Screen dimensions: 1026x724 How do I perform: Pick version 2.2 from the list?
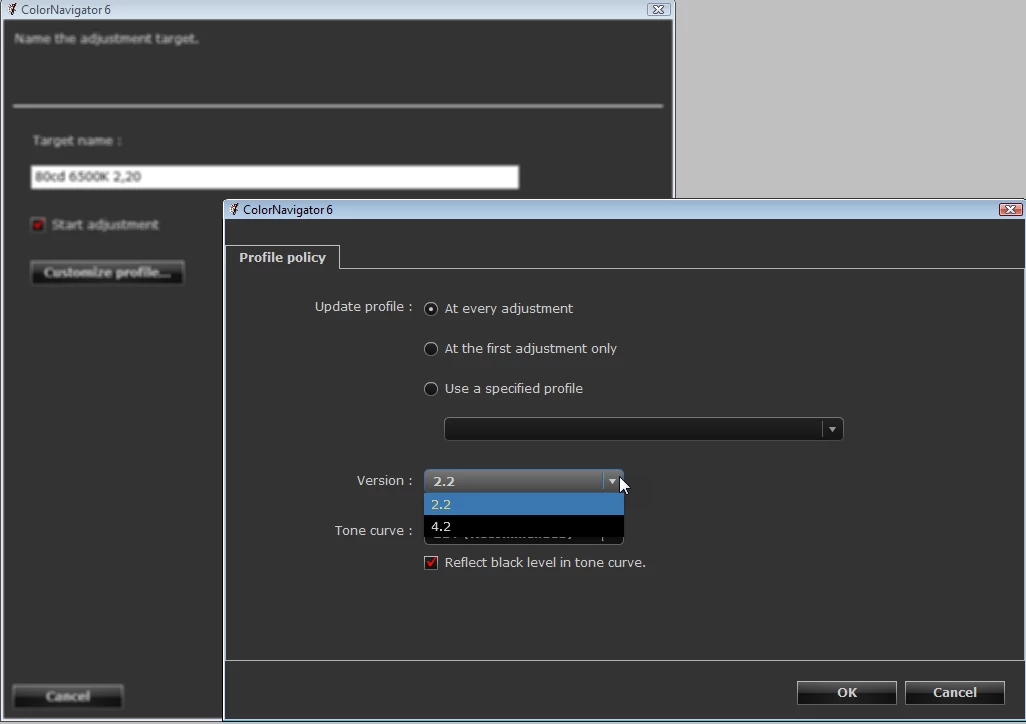tap(523, 505)
